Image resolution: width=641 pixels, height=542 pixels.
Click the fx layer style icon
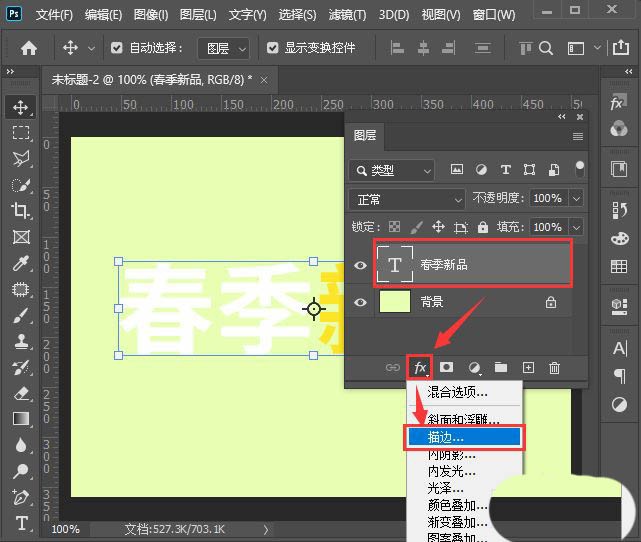(420, 368)
